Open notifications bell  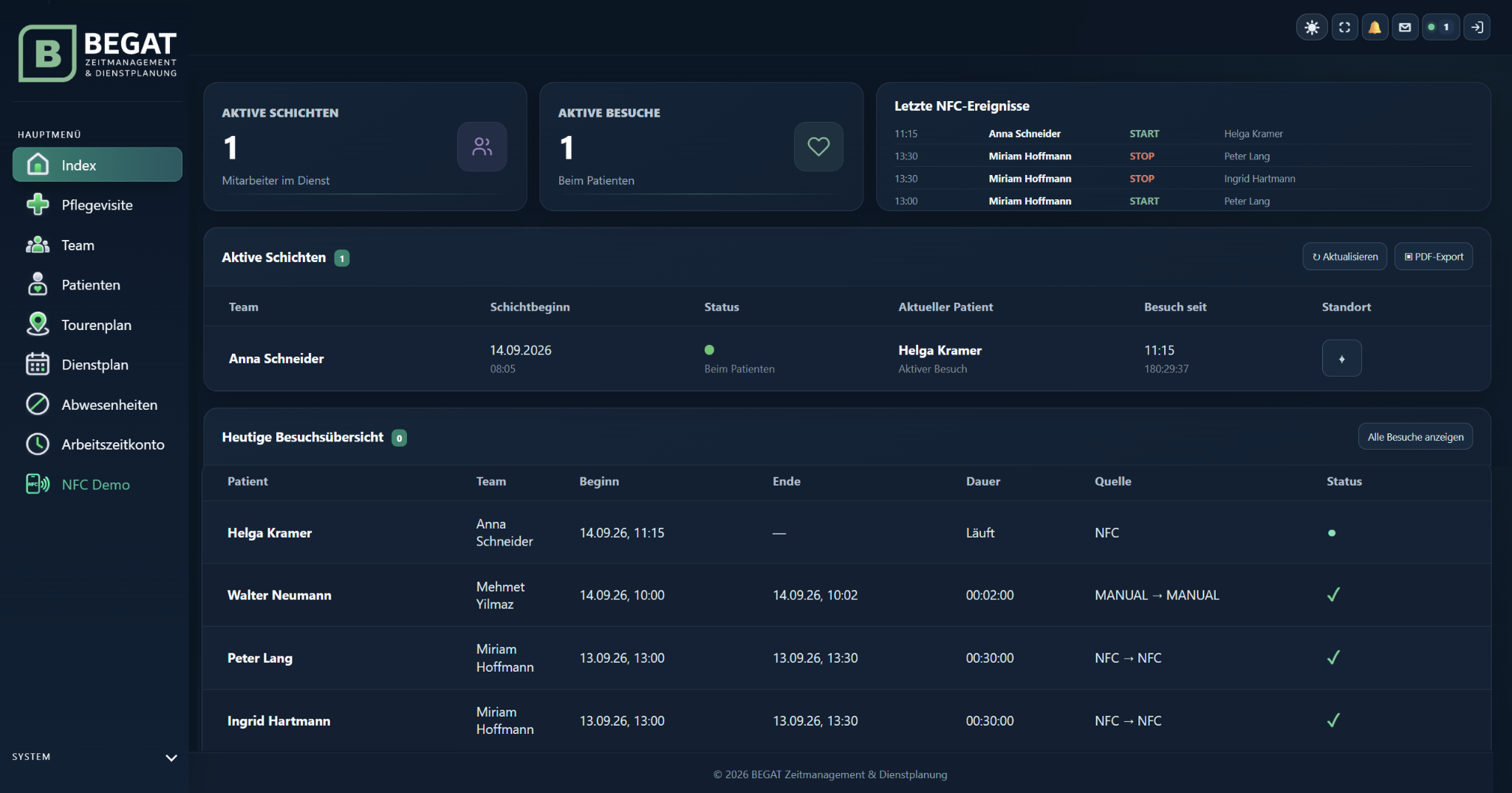(x=1375, y=27)
